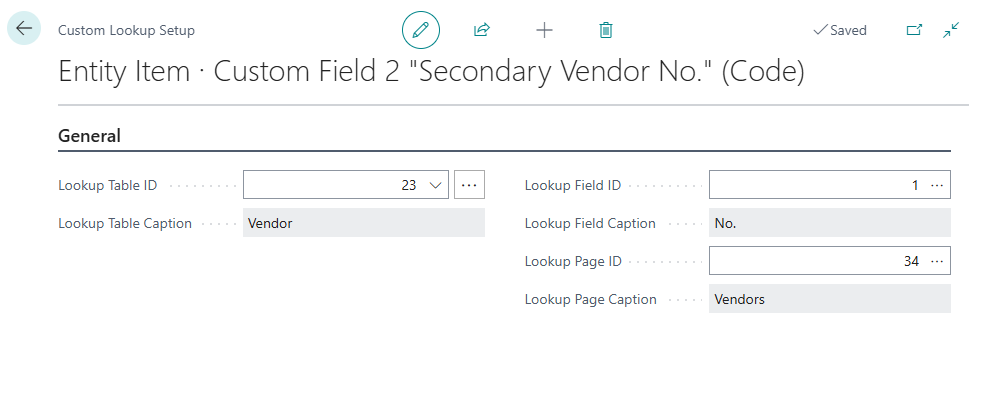
Task: Open page in a new window
Action: click(914, 30)
